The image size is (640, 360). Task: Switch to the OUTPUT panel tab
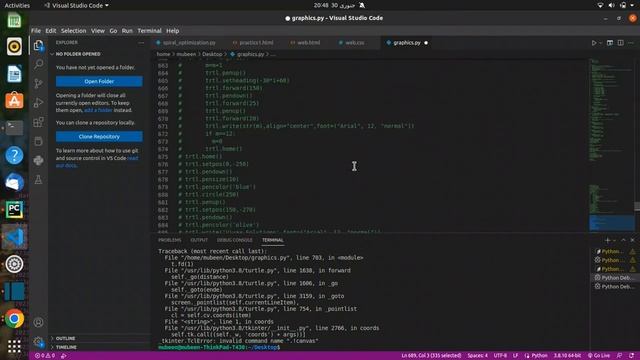click(199, 240)
